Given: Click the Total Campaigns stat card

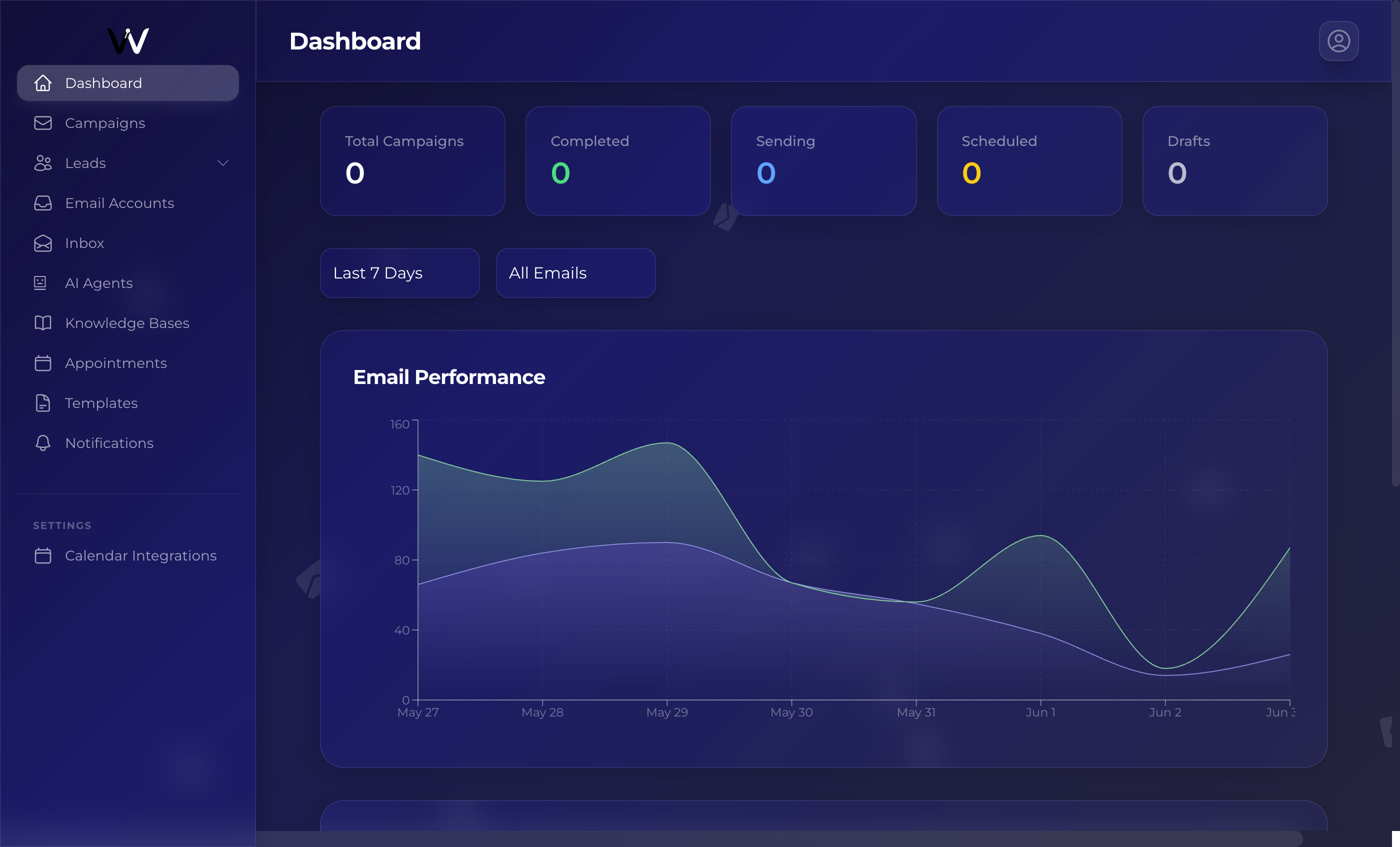Looking at the screenshot, I should point(412,161).
